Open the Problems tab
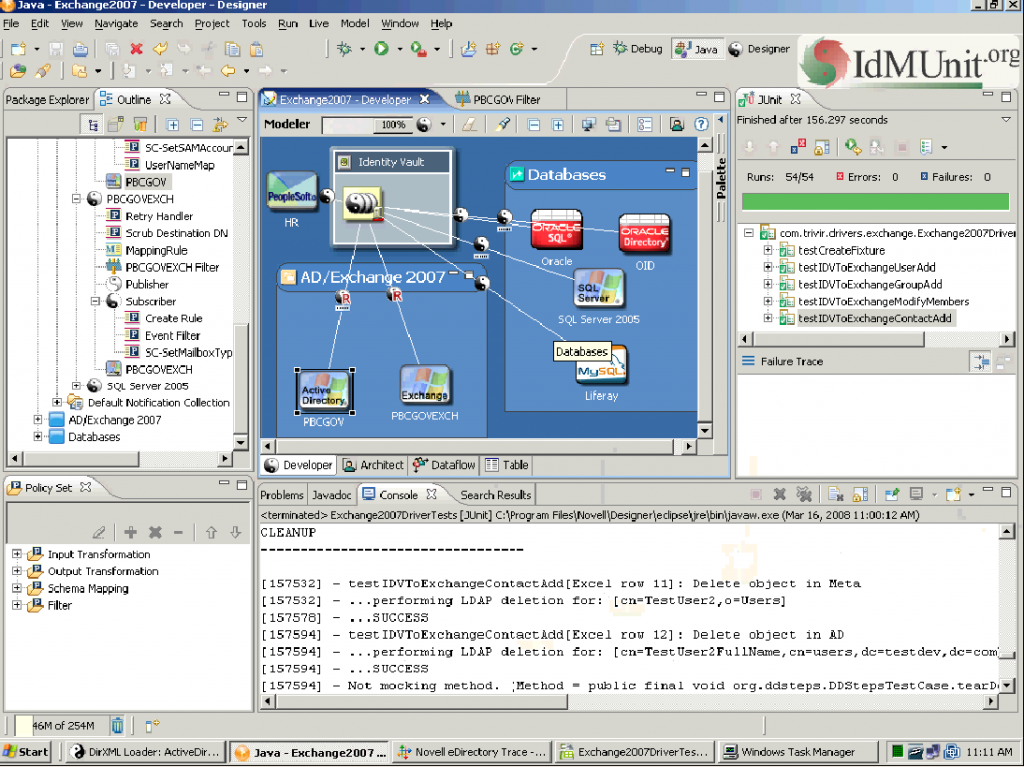The image size is (1024, 767). [282, 495]
